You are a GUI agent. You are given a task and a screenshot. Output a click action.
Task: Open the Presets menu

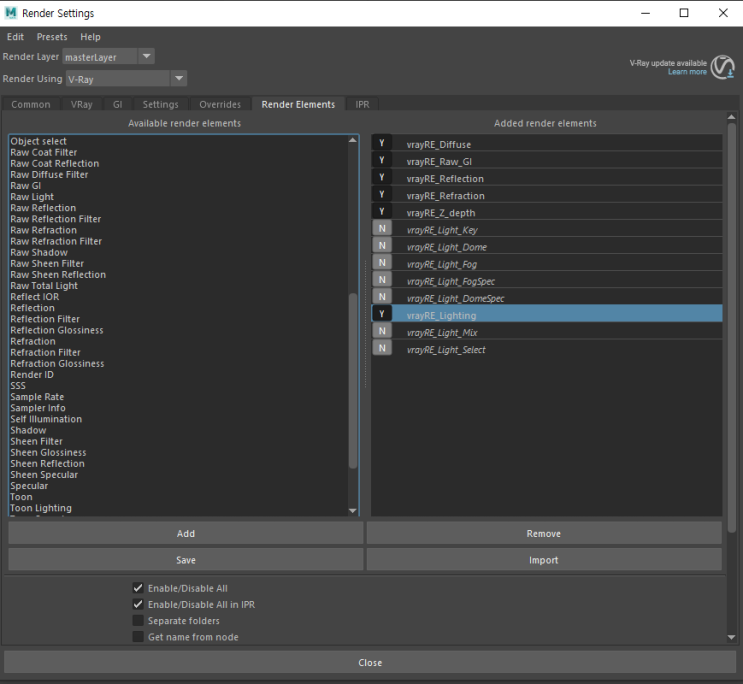[x=52, y=37]
